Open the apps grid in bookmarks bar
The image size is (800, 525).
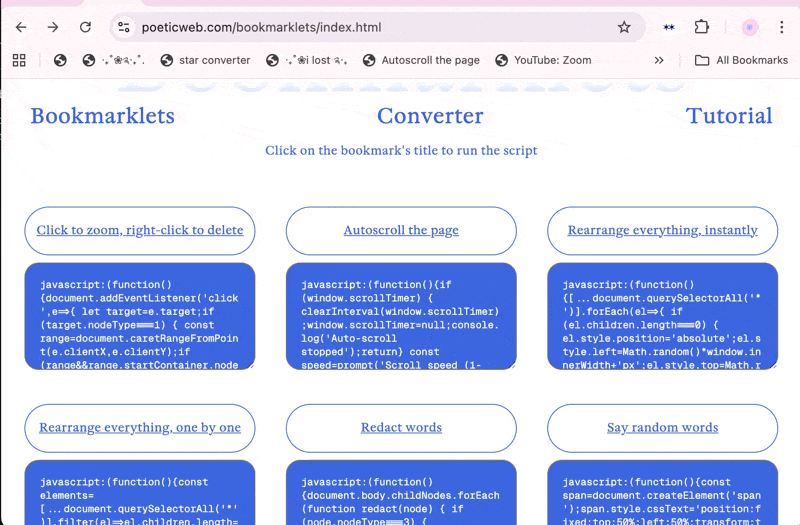tap(19, 60)
